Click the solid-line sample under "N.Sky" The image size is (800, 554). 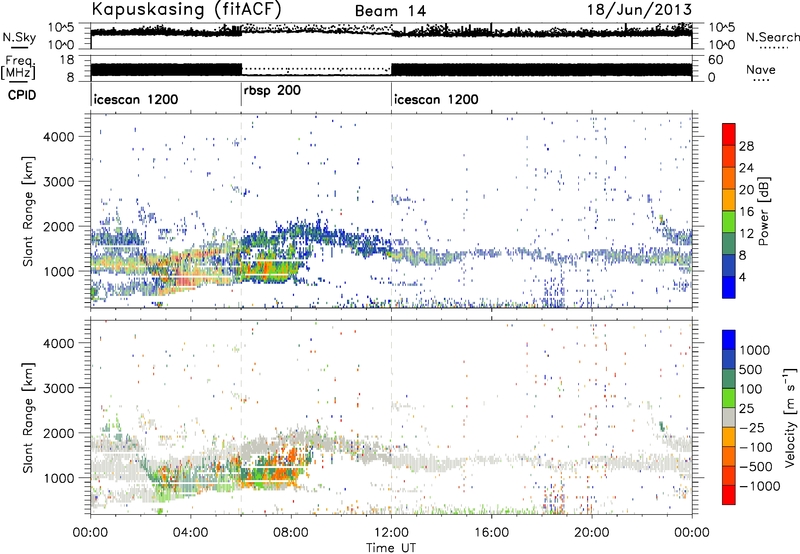tap(19, 47)
